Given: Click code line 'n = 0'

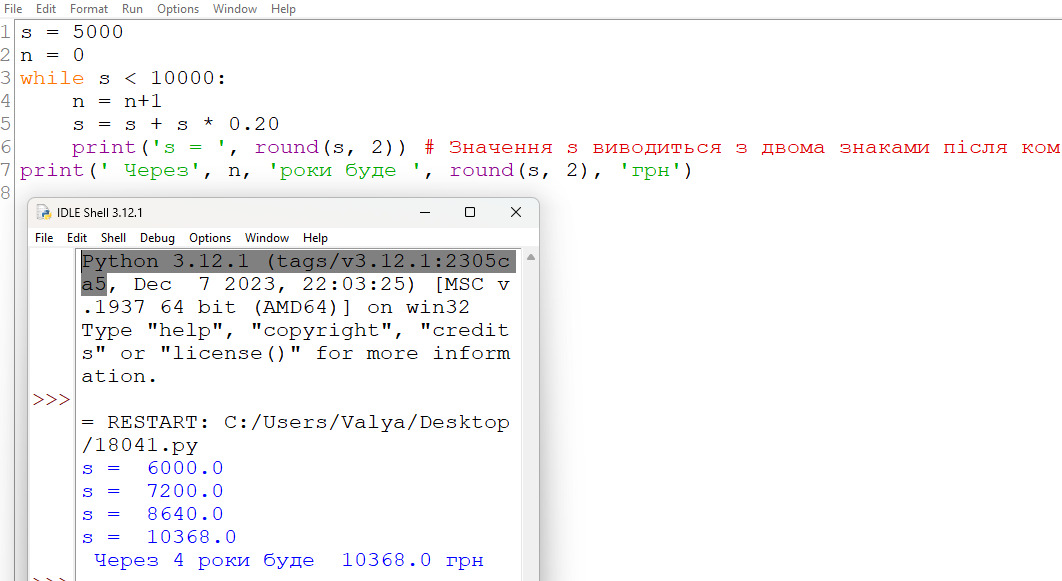Looking at the screenshot, I should click(x=52, y=55).
